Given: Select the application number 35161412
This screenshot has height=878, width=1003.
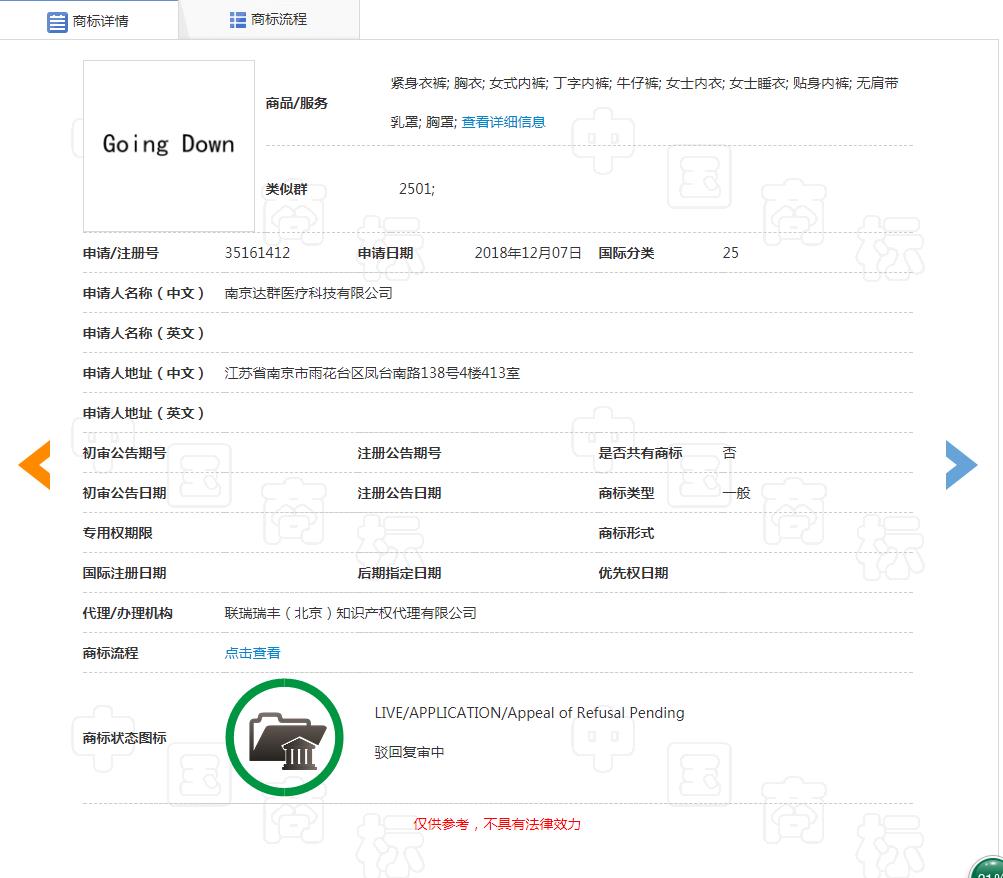Looking at the screenshot, I should [x=257, y=253].
